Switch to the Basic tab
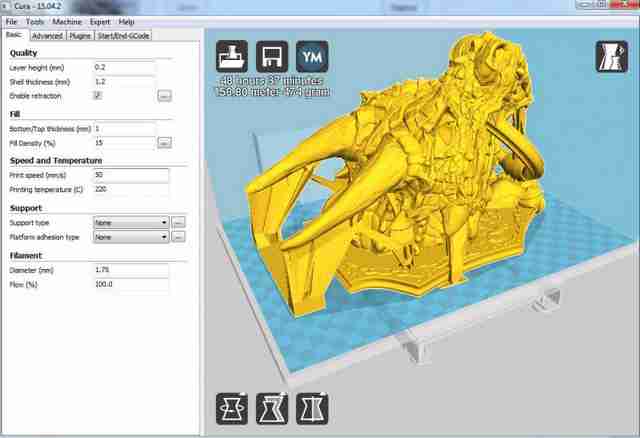The height and width of the screenshot is (438, 640). click(x=14, y=35)
